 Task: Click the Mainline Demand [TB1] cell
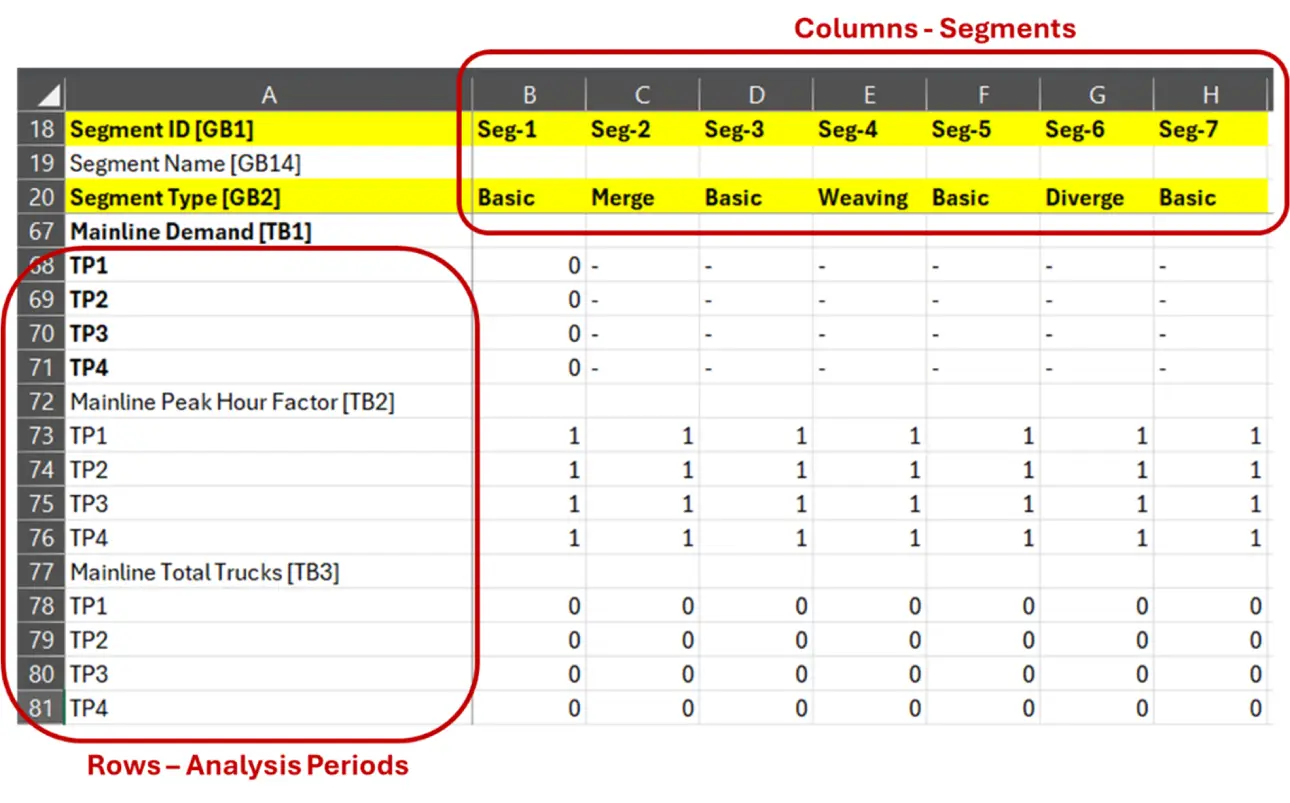point(268,231)
